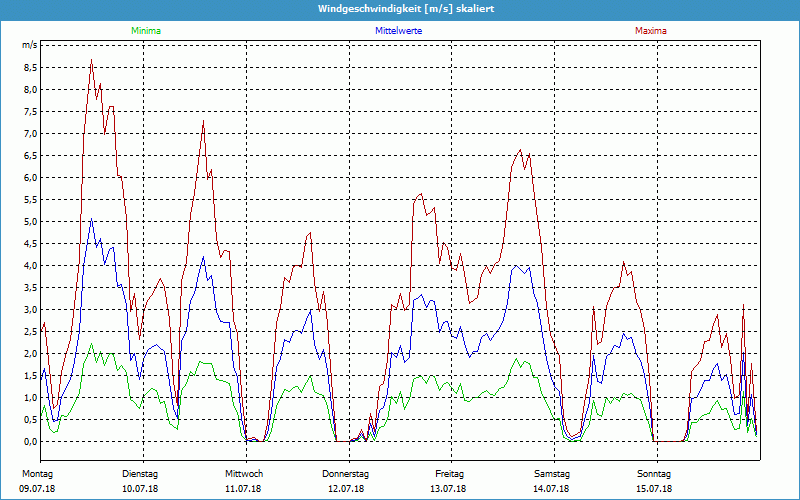Click the red Maxima peak on Monday

(x=91, y=60)
